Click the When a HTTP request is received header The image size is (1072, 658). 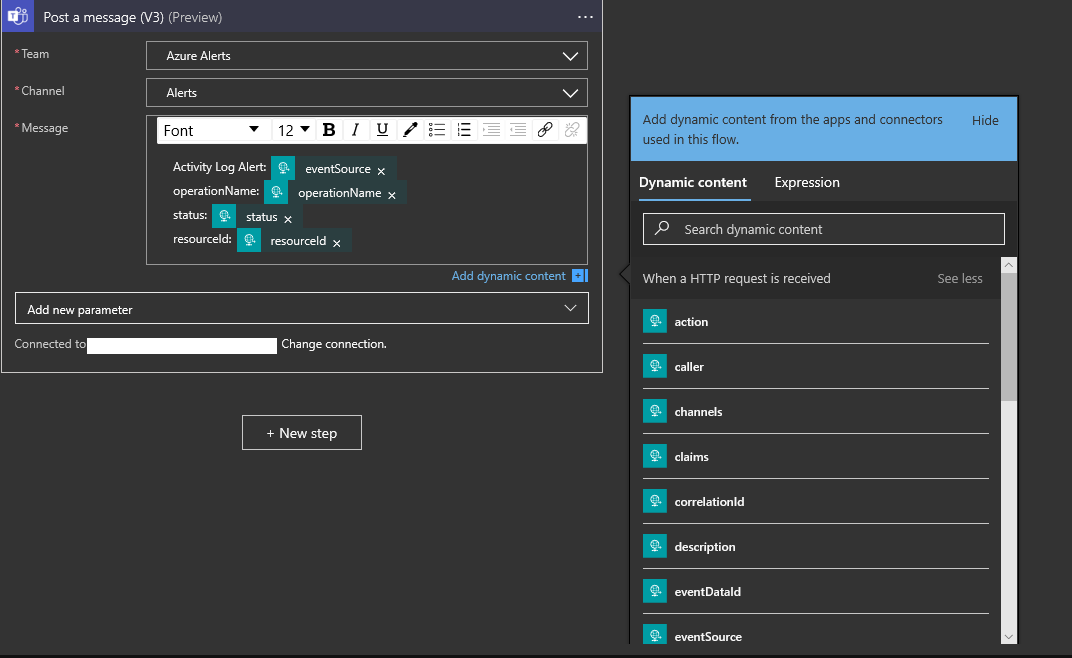point(736,278)
